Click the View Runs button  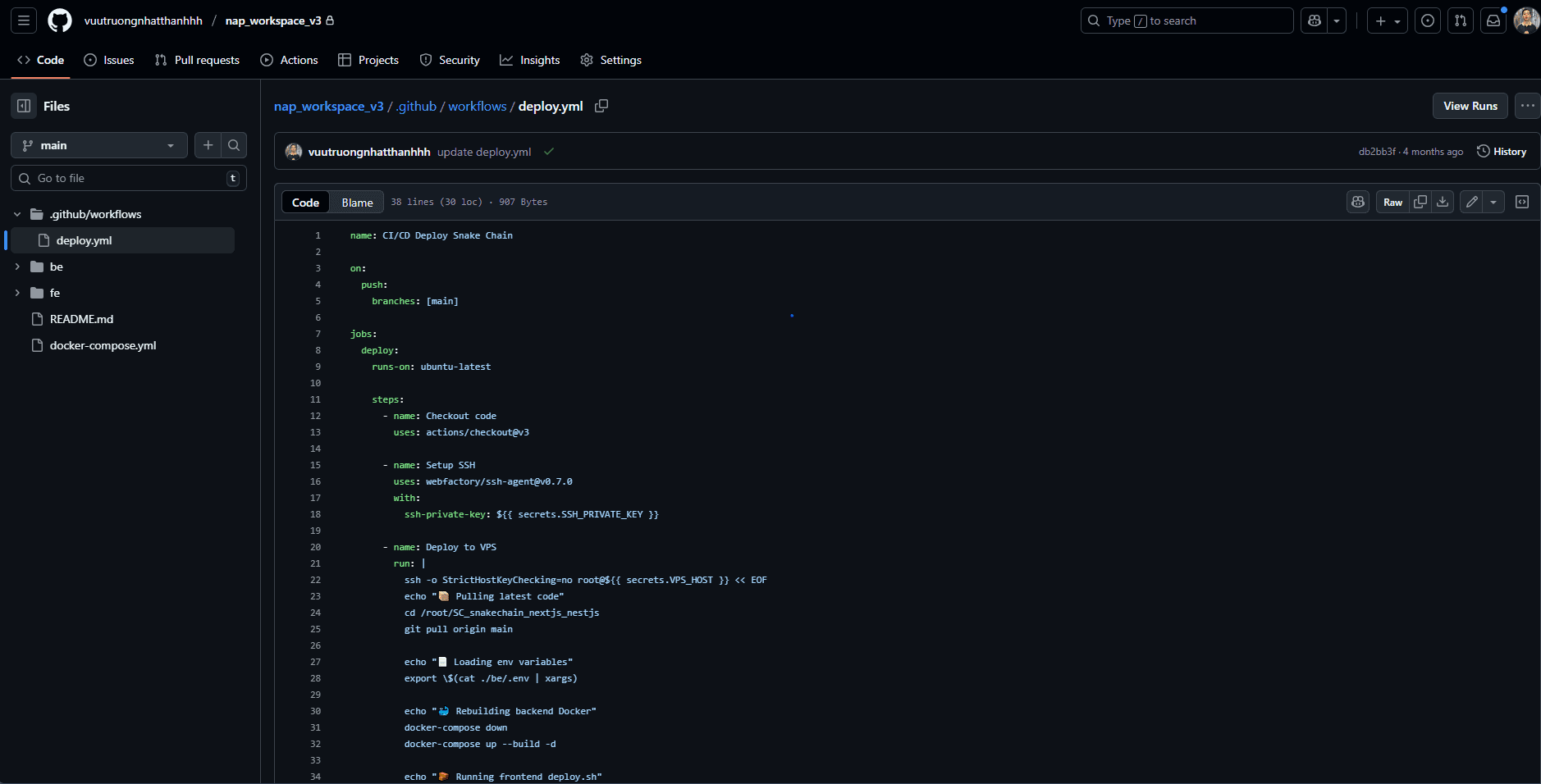point(1470,106)
